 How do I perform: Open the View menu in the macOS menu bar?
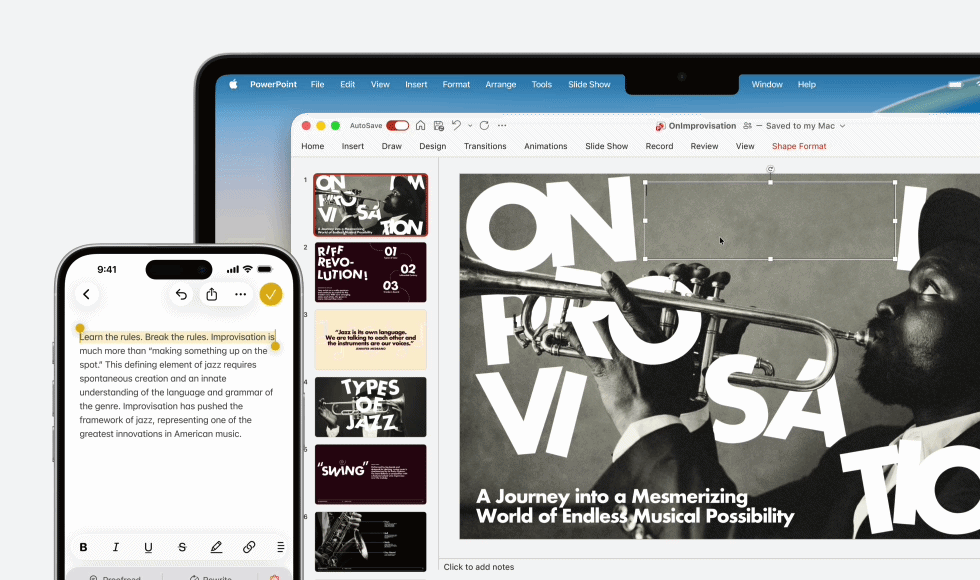pyautogui.click(x=380, y=84)
